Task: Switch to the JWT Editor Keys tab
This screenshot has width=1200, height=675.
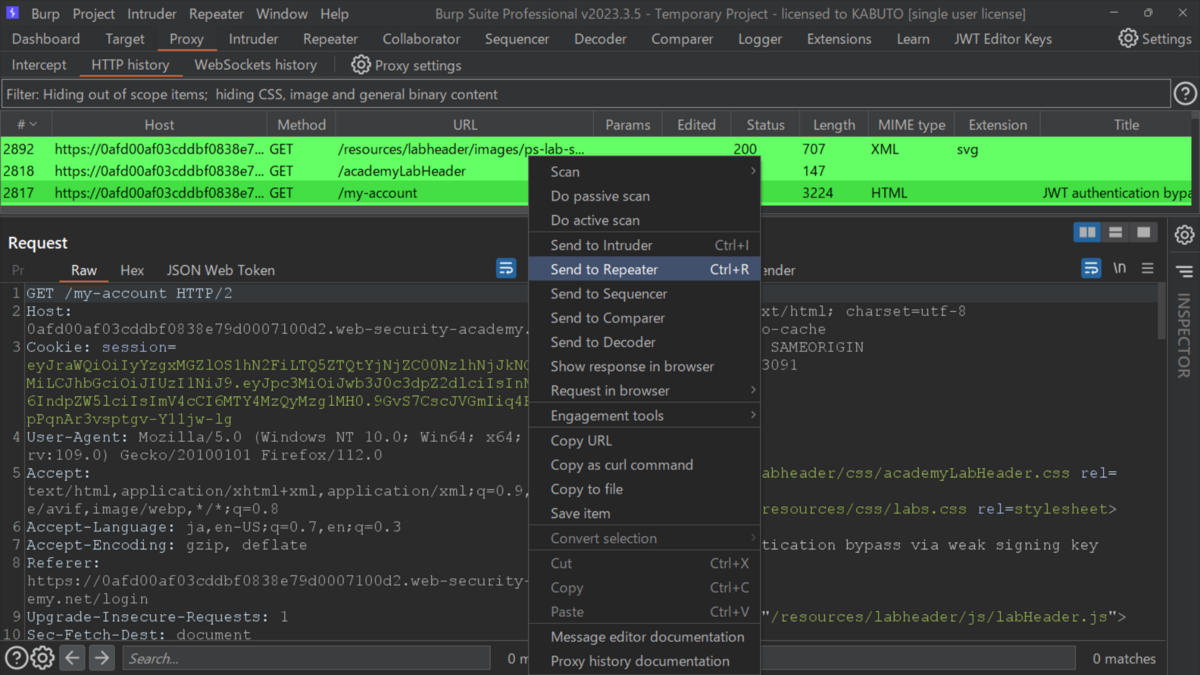Action: (1003, 39)
